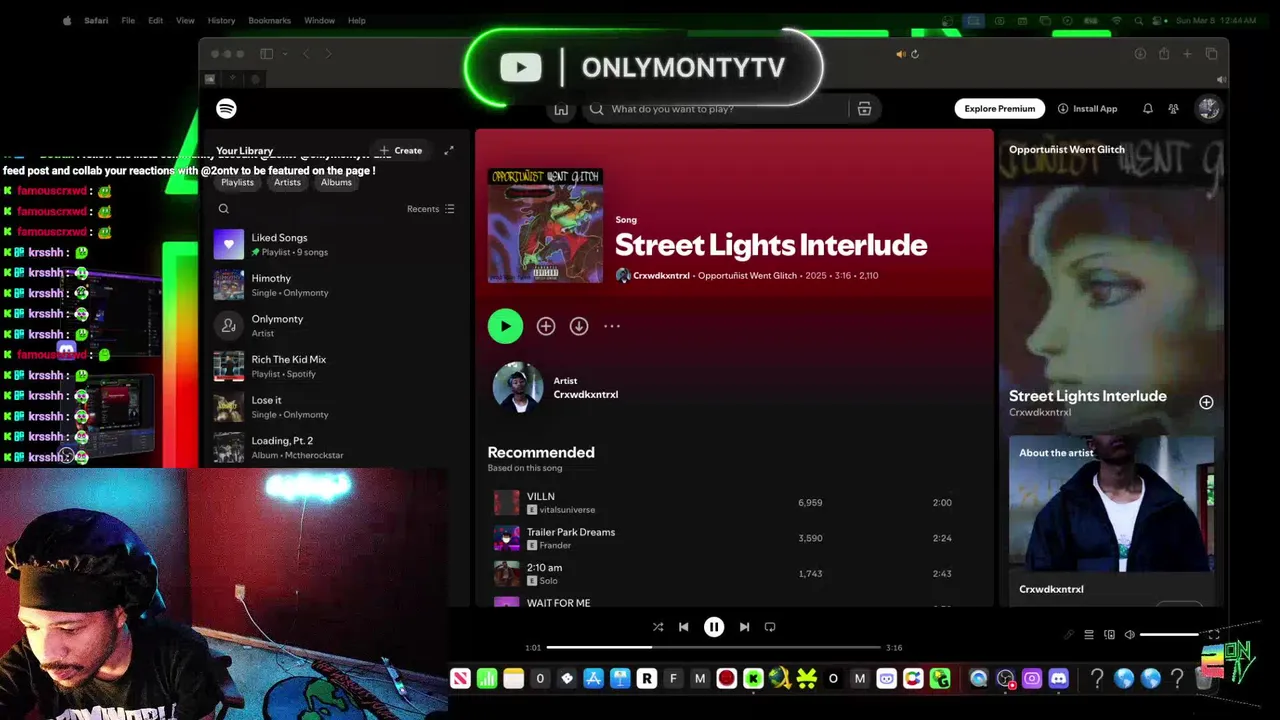Screen dimensions: 1280x720
Task: Open the Recents sort dropdown
Action: (431, 209)
